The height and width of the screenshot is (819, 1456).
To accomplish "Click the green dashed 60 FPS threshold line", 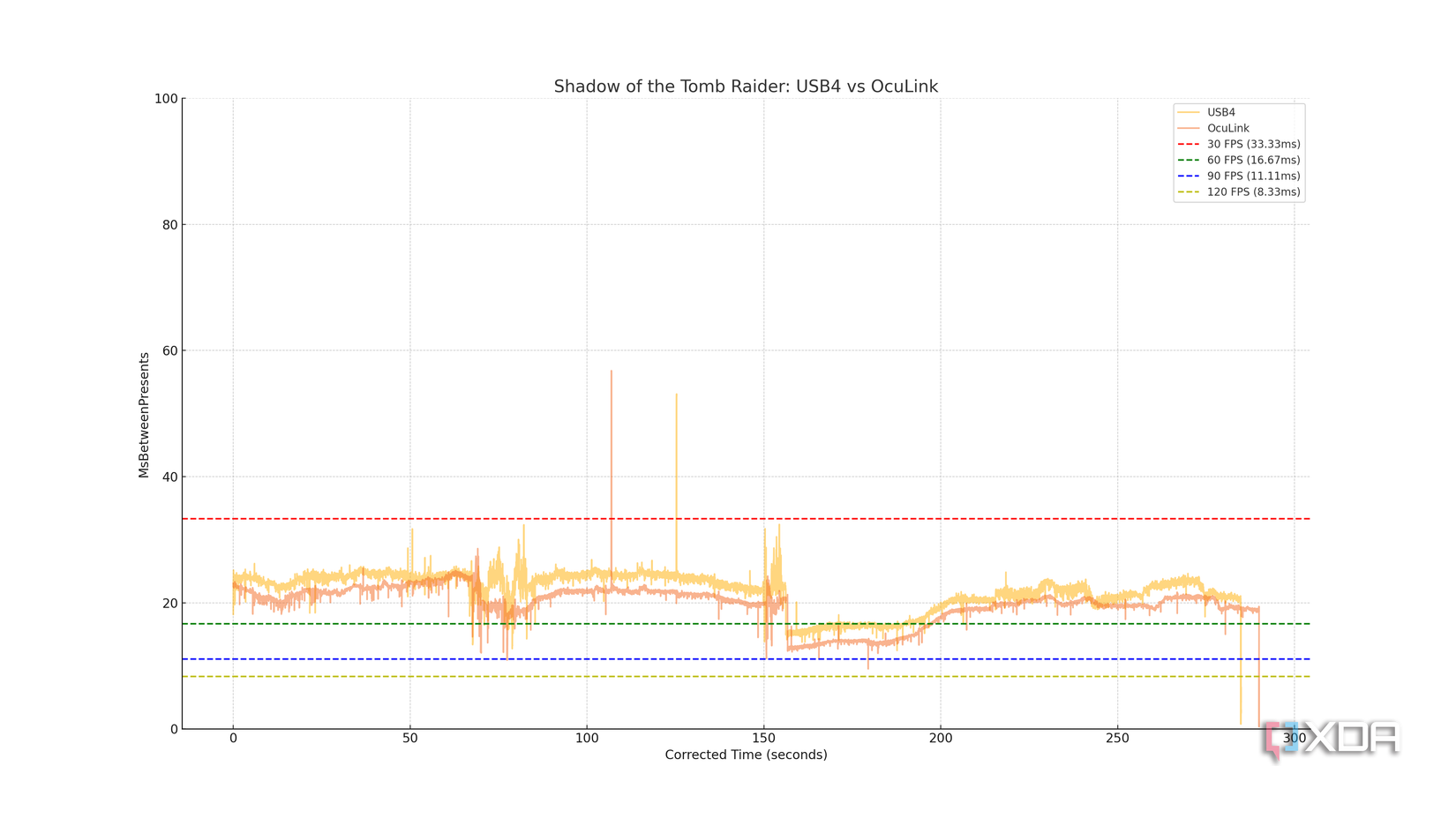I will point(746,624).
